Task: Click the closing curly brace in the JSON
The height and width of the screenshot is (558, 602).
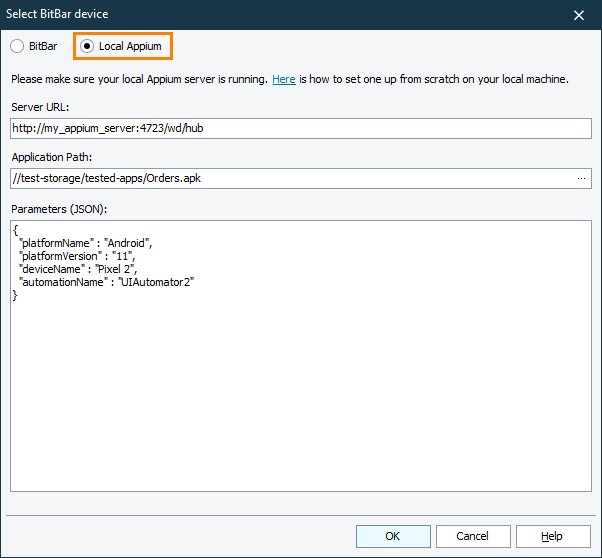Action: coord(16,295)
